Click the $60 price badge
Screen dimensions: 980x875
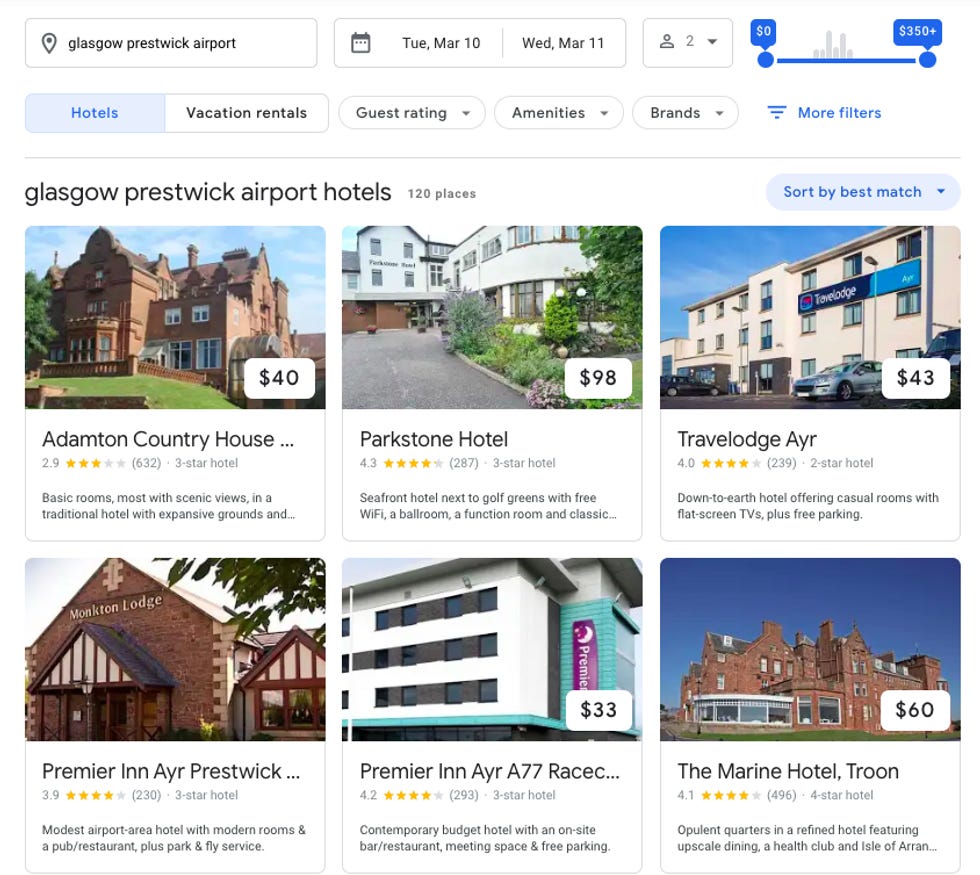click(915, 710)
